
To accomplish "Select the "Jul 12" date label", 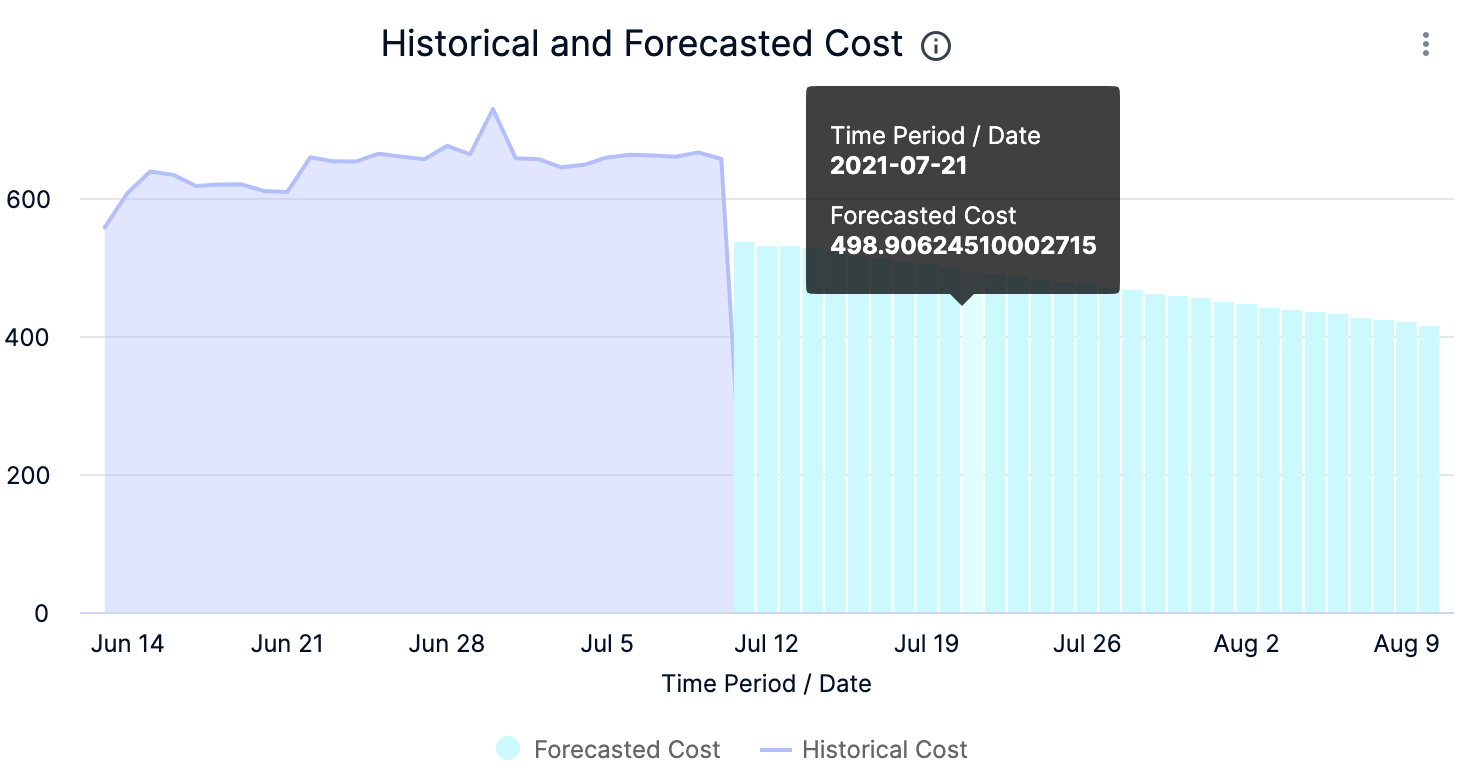I will [767, 644].
